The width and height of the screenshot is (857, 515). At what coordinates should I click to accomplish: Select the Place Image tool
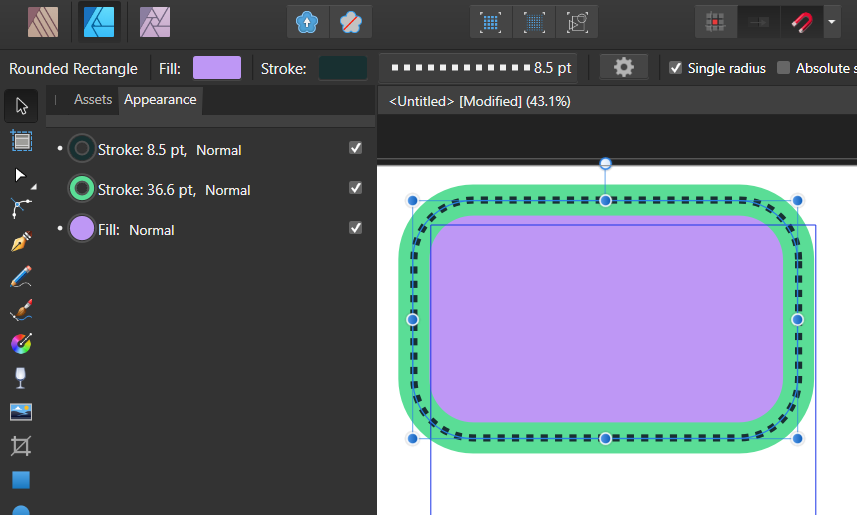click(x=21, y=412)
